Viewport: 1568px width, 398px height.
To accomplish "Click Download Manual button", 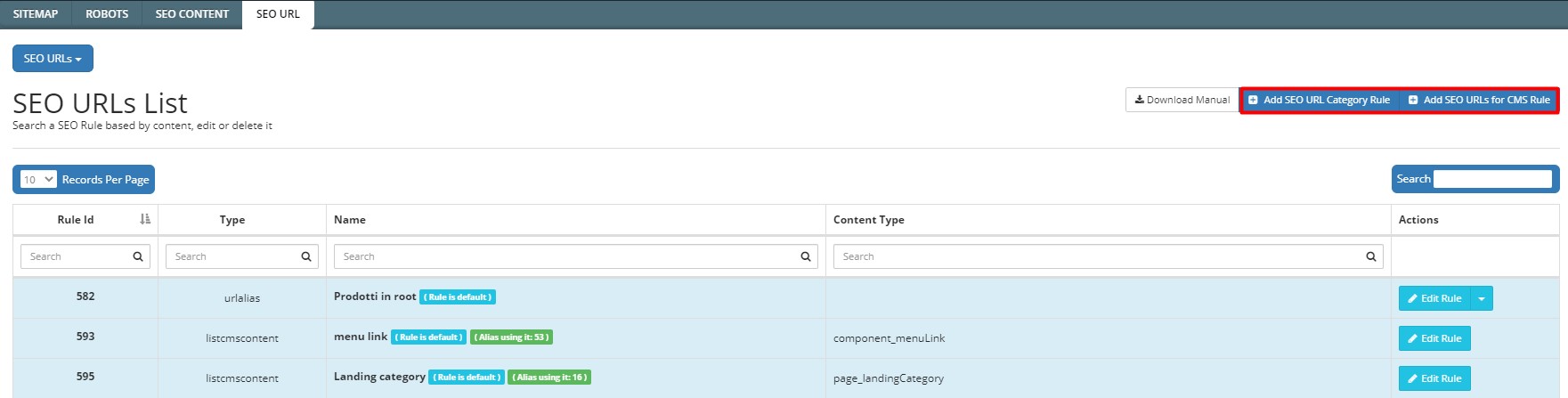I will (1182, 100).
